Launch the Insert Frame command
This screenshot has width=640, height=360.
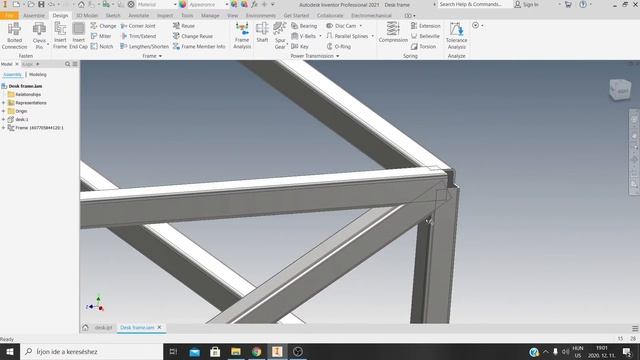coord(60,36)
